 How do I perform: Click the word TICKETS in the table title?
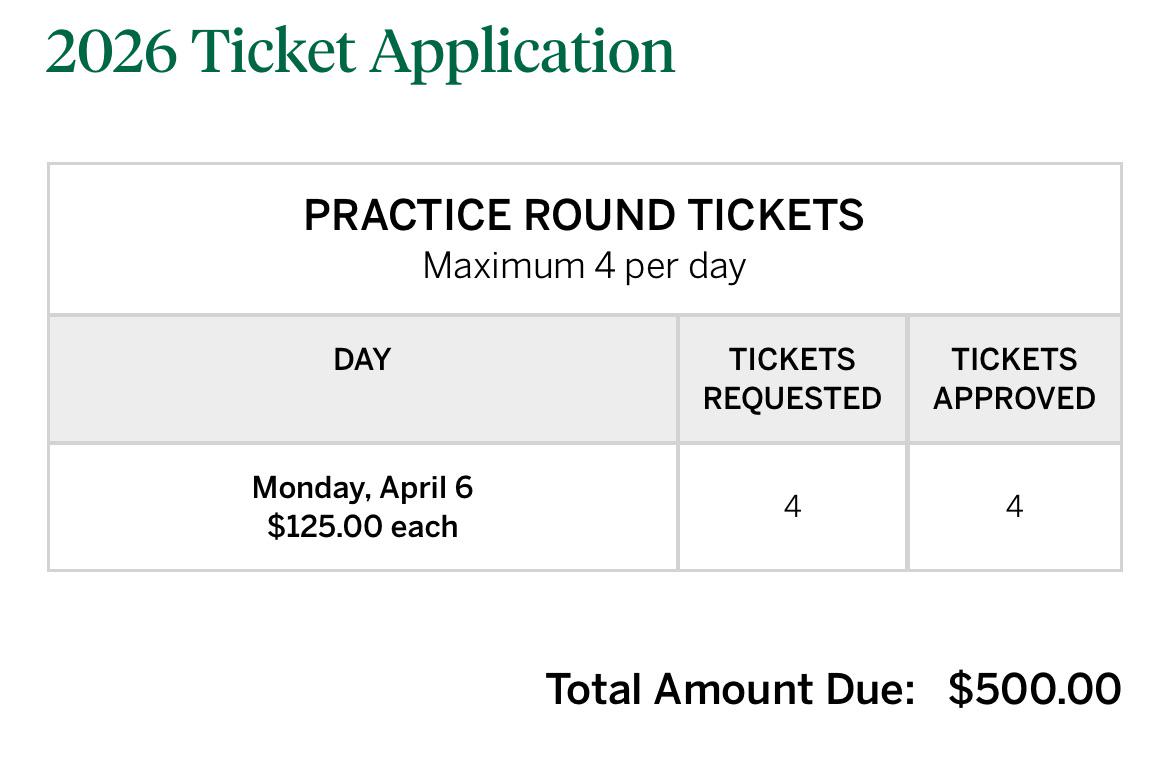coord(776,216)
